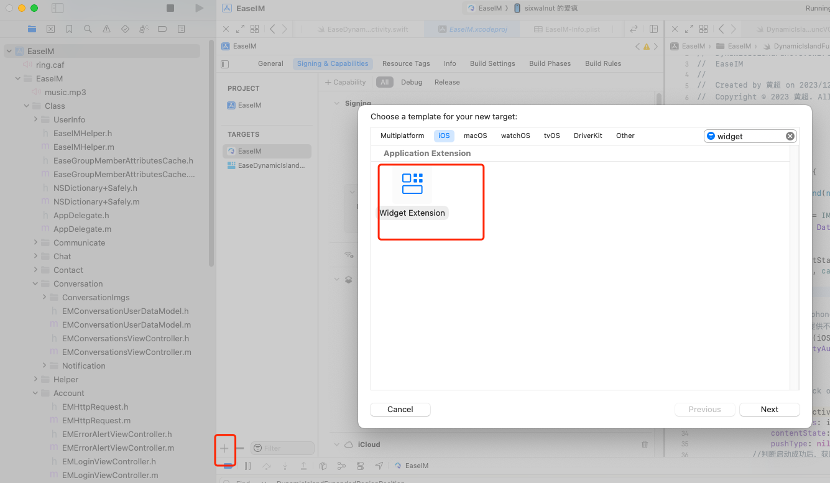The width and height of the screenshot is (830, 484).
Task: Go forward in editor history
Action: 284,29
